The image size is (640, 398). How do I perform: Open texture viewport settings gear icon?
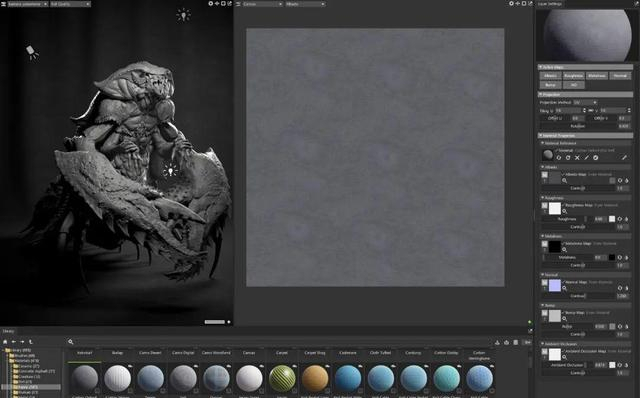click(511, 3)
